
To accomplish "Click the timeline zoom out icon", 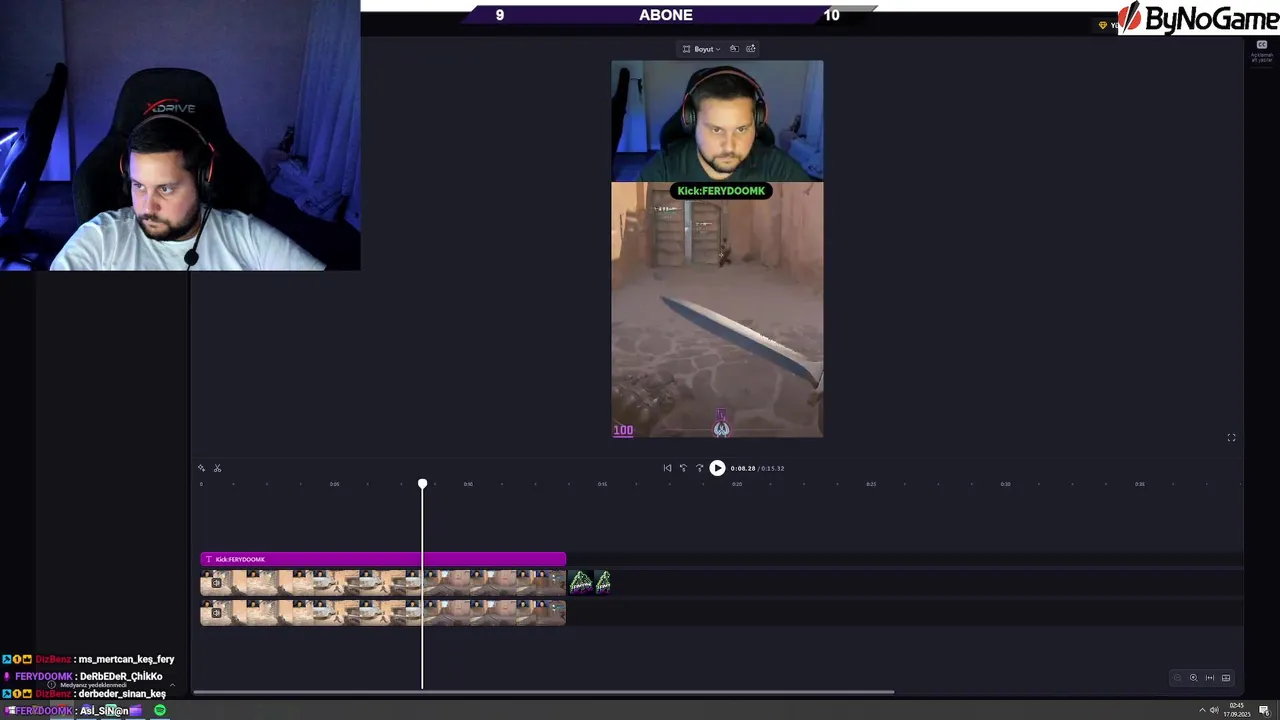I will pyautogui.click(x=1177, y=678).
